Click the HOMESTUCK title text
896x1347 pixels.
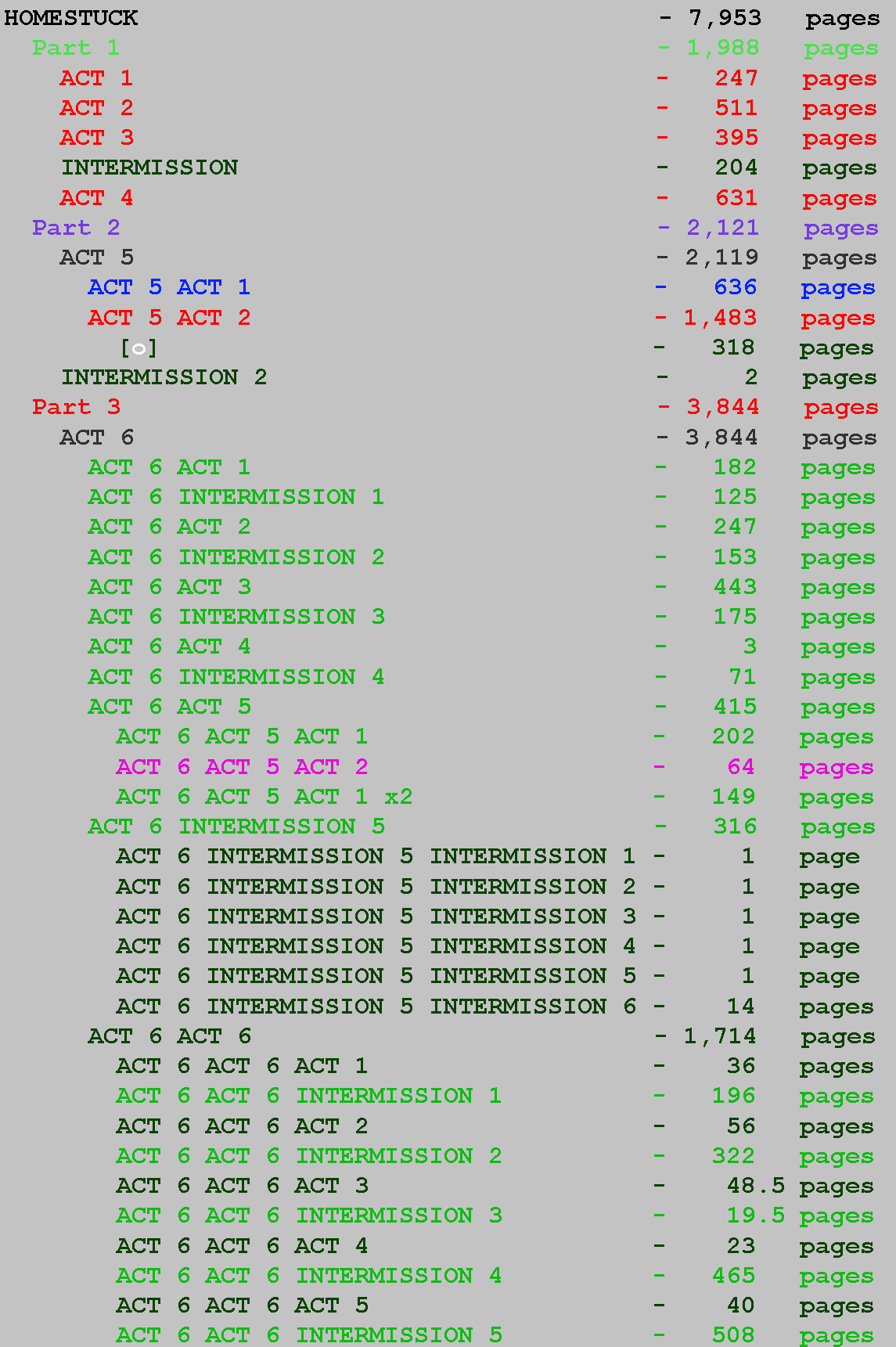71,18
